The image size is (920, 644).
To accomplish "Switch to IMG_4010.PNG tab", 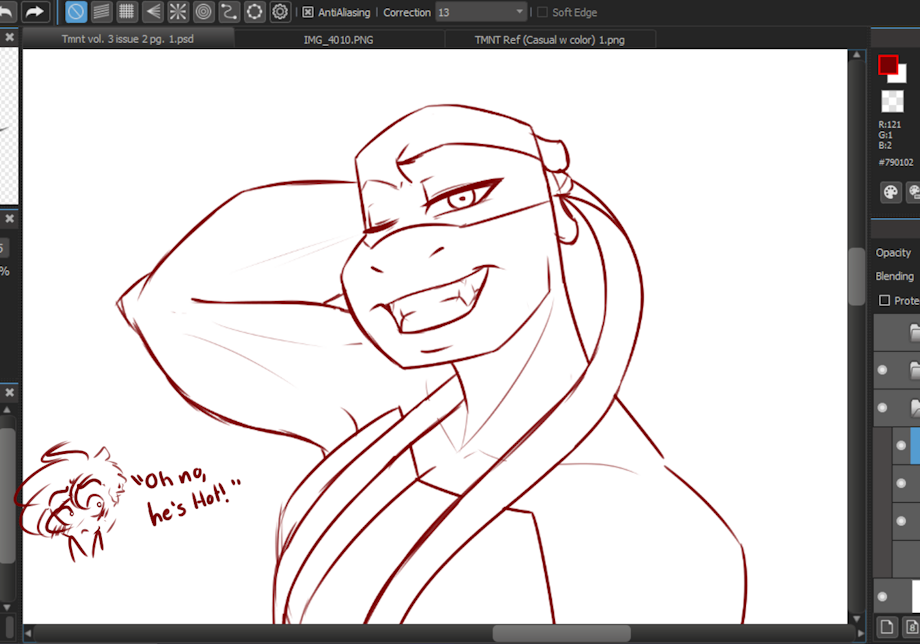I will click(339, 39).
